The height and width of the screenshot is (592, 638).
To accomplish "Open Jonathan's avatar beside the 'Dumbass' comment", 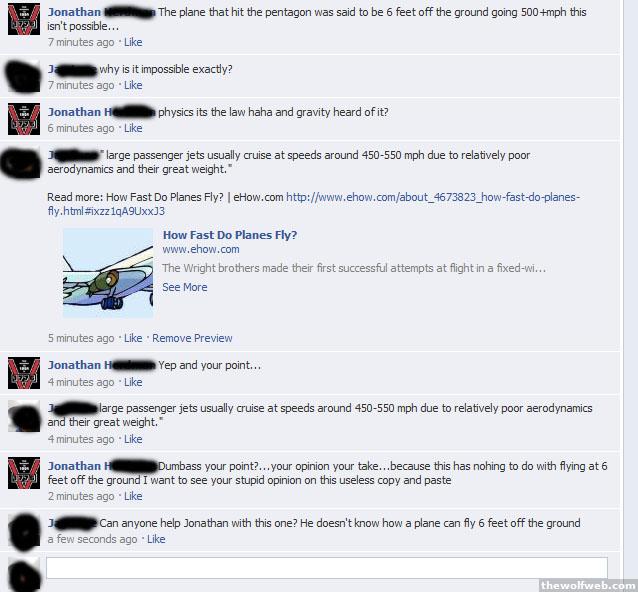I will click(x=24, y=473).
